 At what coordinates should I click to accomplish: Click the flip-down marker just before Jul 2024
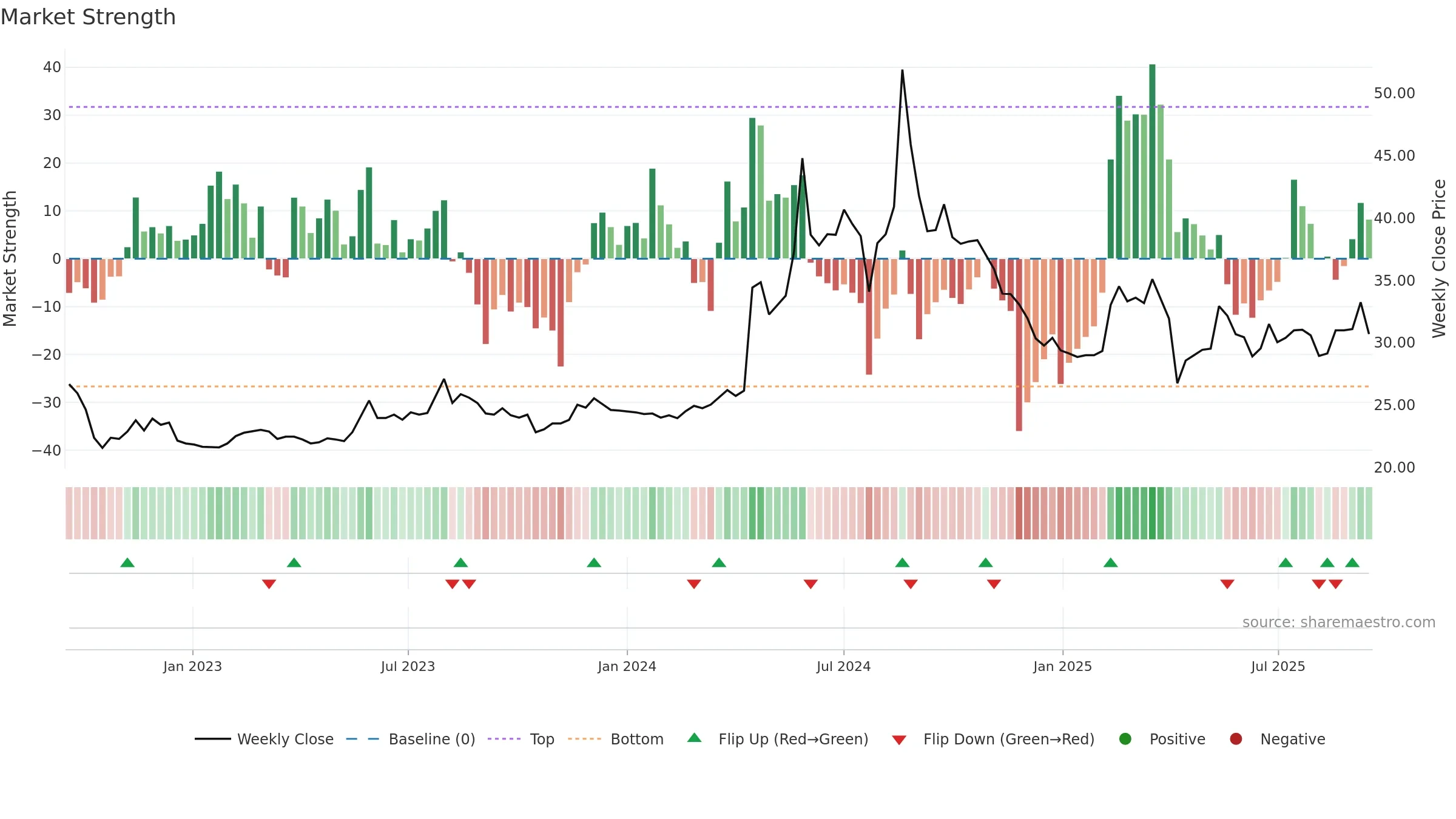(x=811, y=584)
